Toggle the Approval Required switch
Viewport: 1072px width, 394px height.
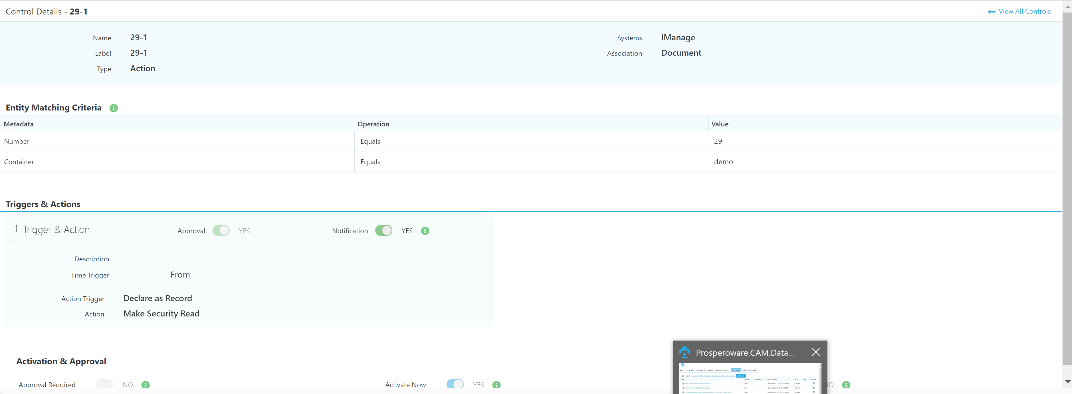click(105, 384)
